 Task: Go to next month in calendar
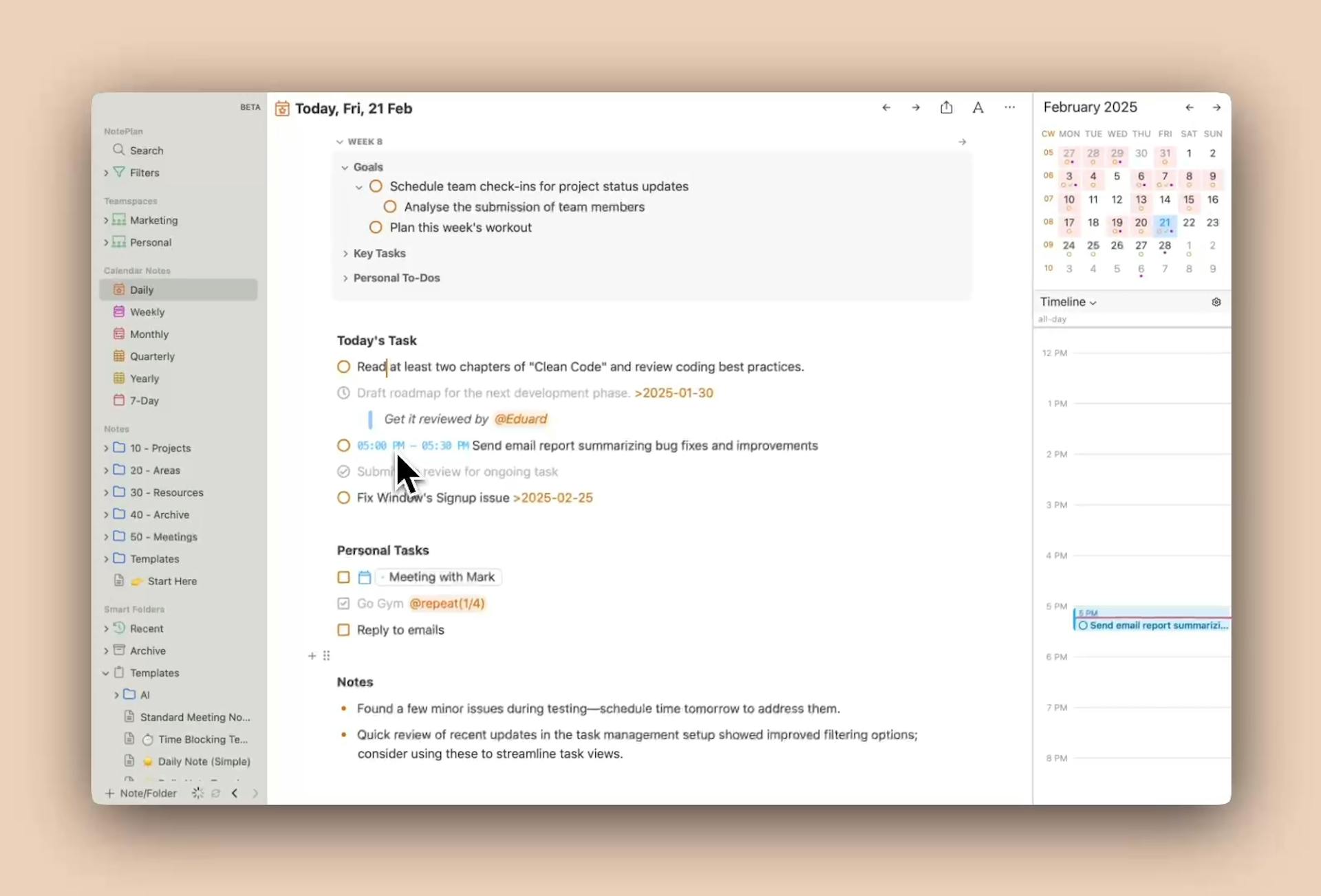click(x=1216, y=107)
